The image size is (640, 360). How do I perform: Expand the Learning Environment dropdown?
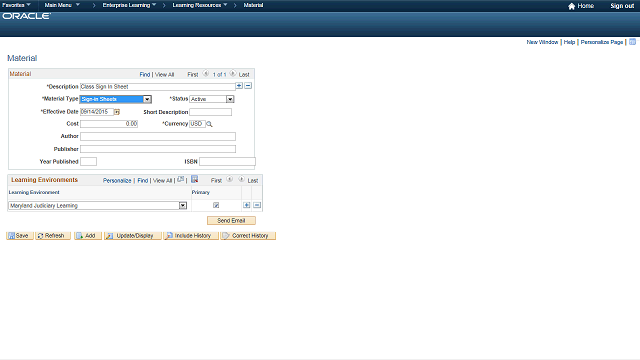click(98, 206)
